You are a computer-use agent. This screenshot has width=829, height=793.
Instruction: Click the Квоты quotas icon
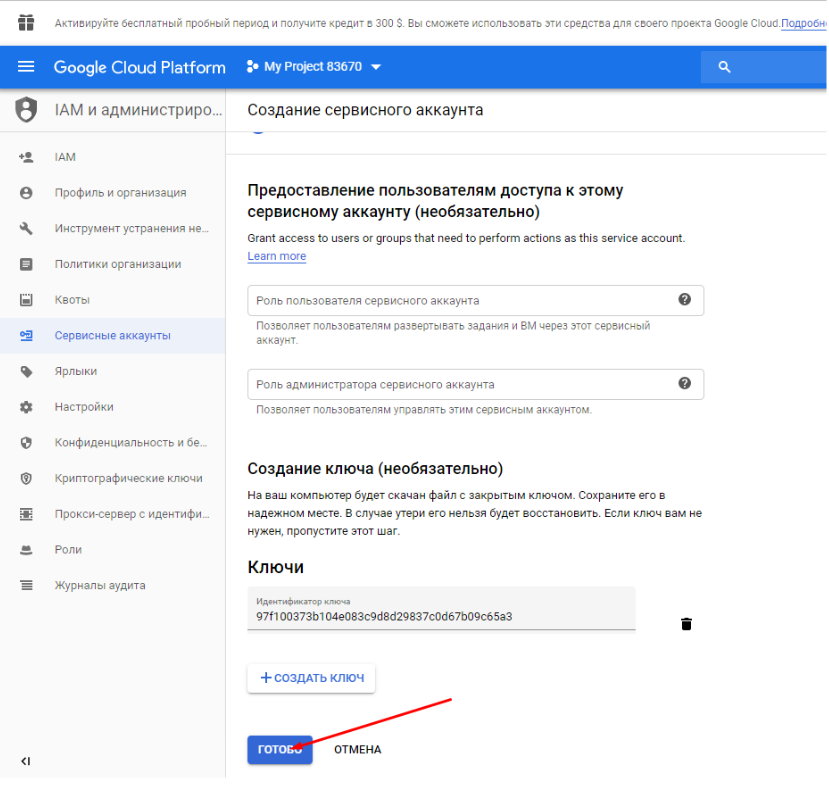click(26, 300)
